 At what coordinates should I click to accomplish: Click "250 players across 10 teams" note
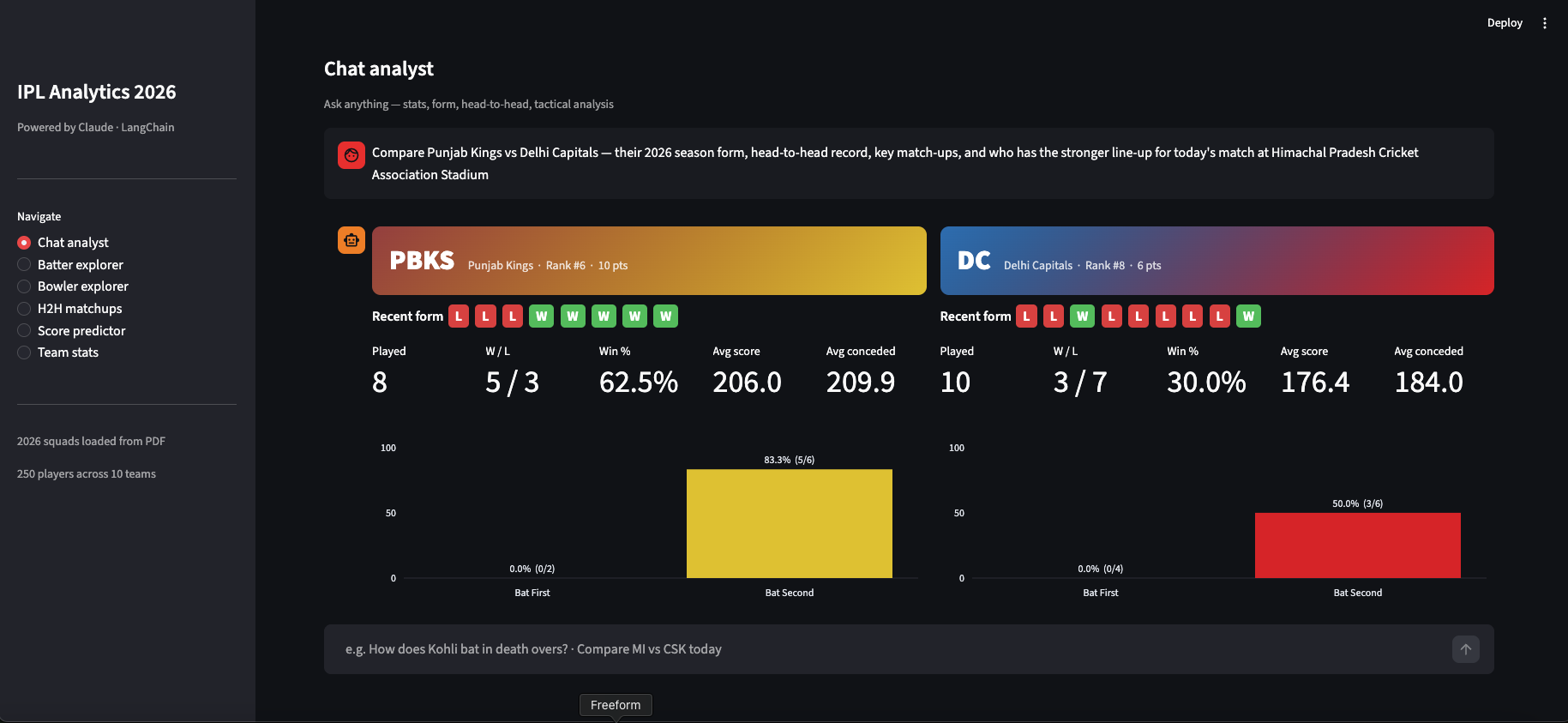pyautogui.click(x=87, y=474)
